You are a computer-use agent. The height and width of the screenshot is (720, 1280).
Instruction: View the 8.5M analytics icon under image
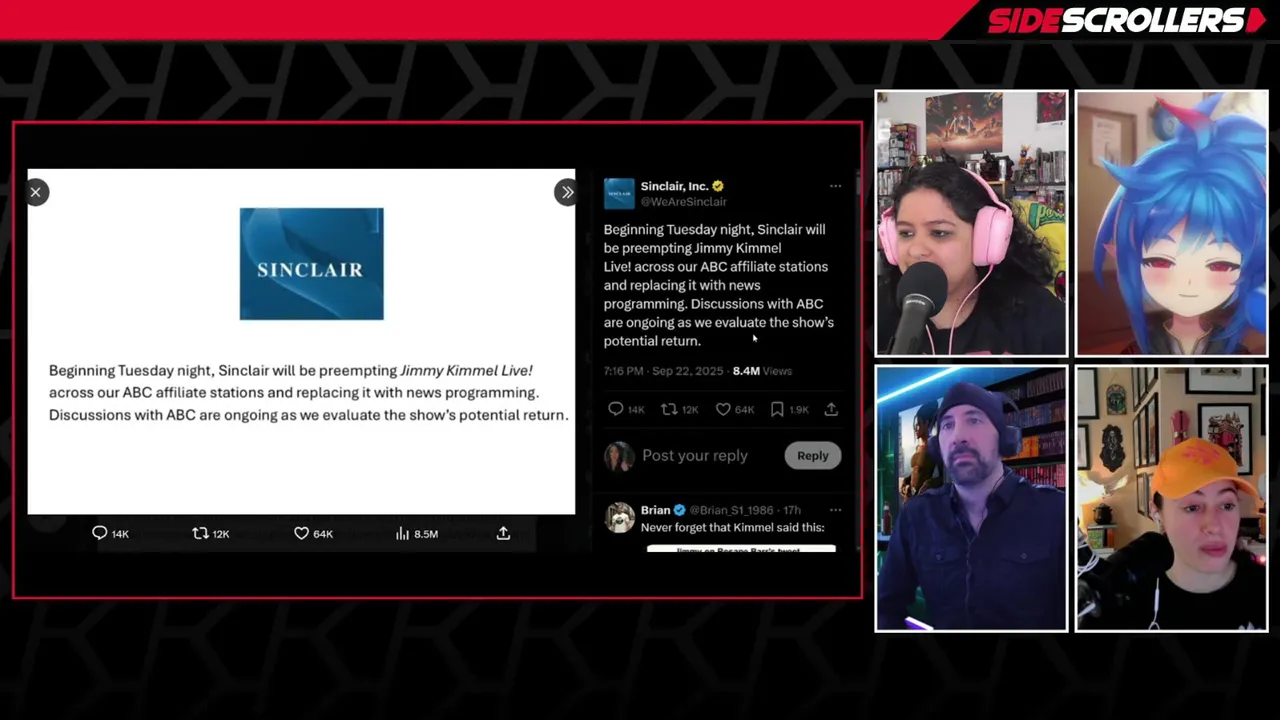[402, 534]
